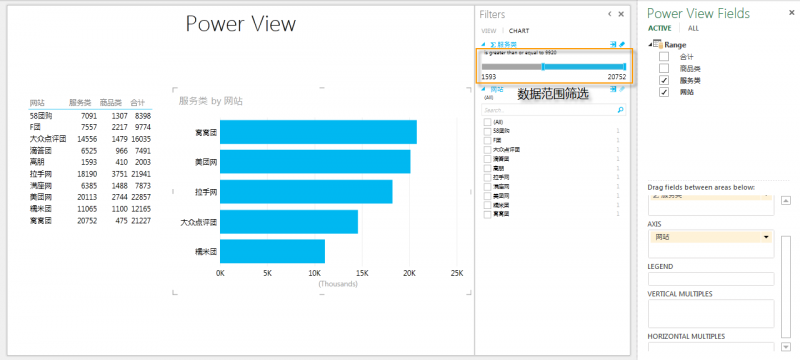Click table cell 高朋
Screen dimensions: 800x360
(37, 162)
